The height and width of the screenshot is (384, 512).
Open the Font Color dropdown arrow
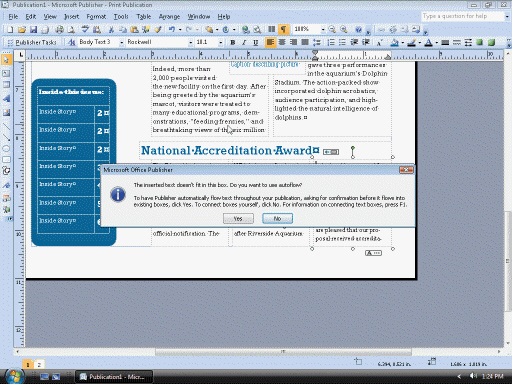[x=436, y=43]
